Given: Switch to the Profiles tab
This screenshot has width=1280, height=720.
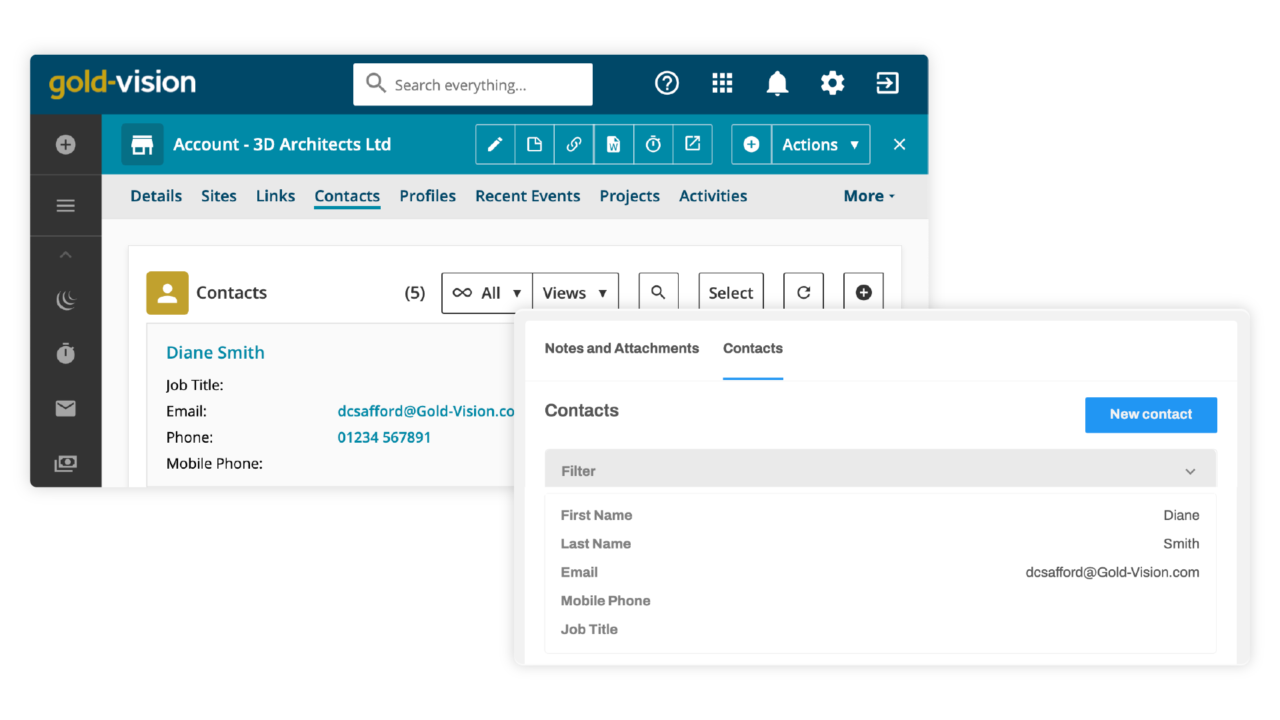Looking at the screenshot, I should [x=428, y=196].
